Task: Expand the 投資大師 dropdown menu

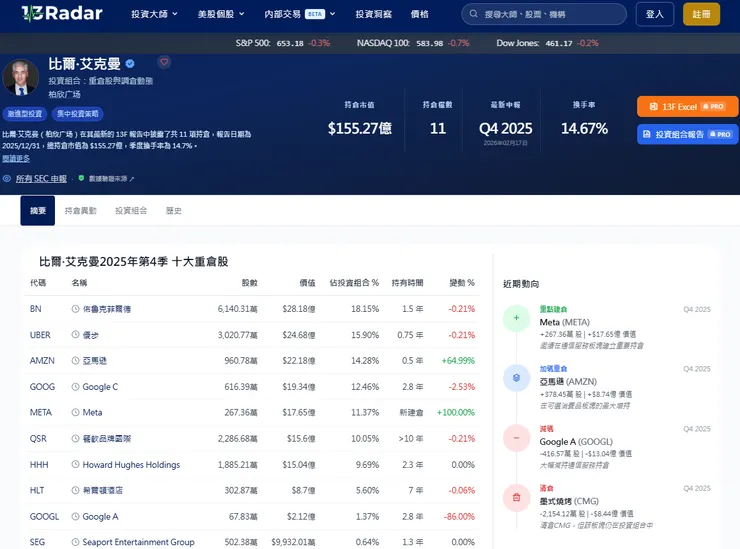Action: coord(154,14)
